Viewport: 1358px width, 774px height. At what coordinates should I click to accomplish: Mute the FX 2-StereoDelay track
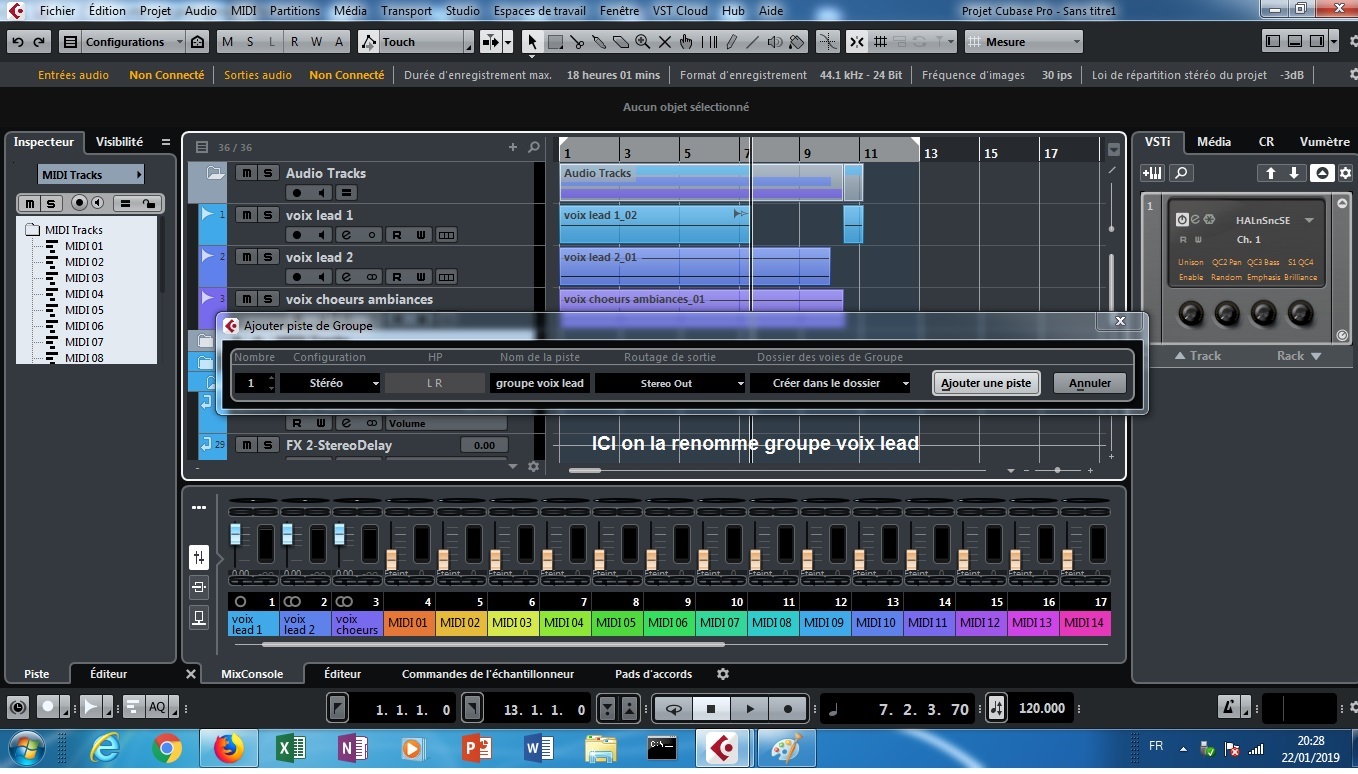tap(246, 445)
